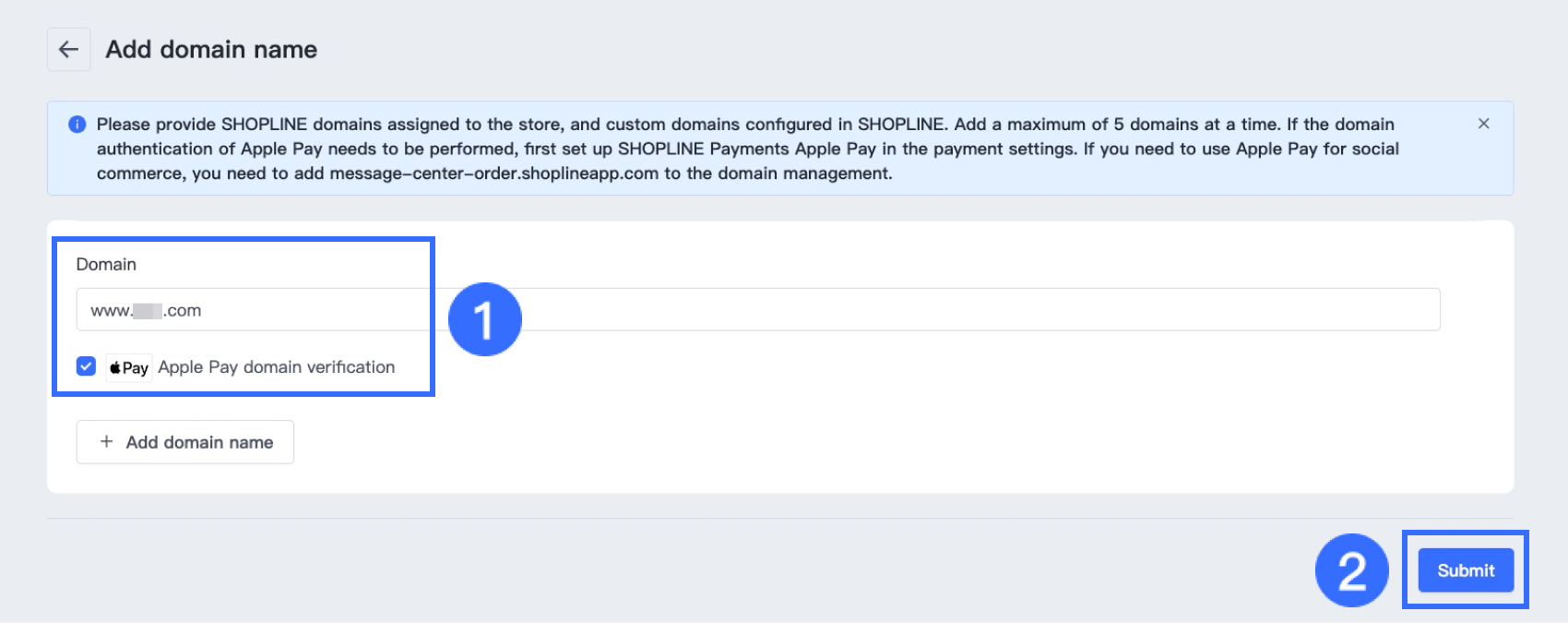Click the blurred domain name portion
Screen dimensions: 1568x623
(148, 311)
